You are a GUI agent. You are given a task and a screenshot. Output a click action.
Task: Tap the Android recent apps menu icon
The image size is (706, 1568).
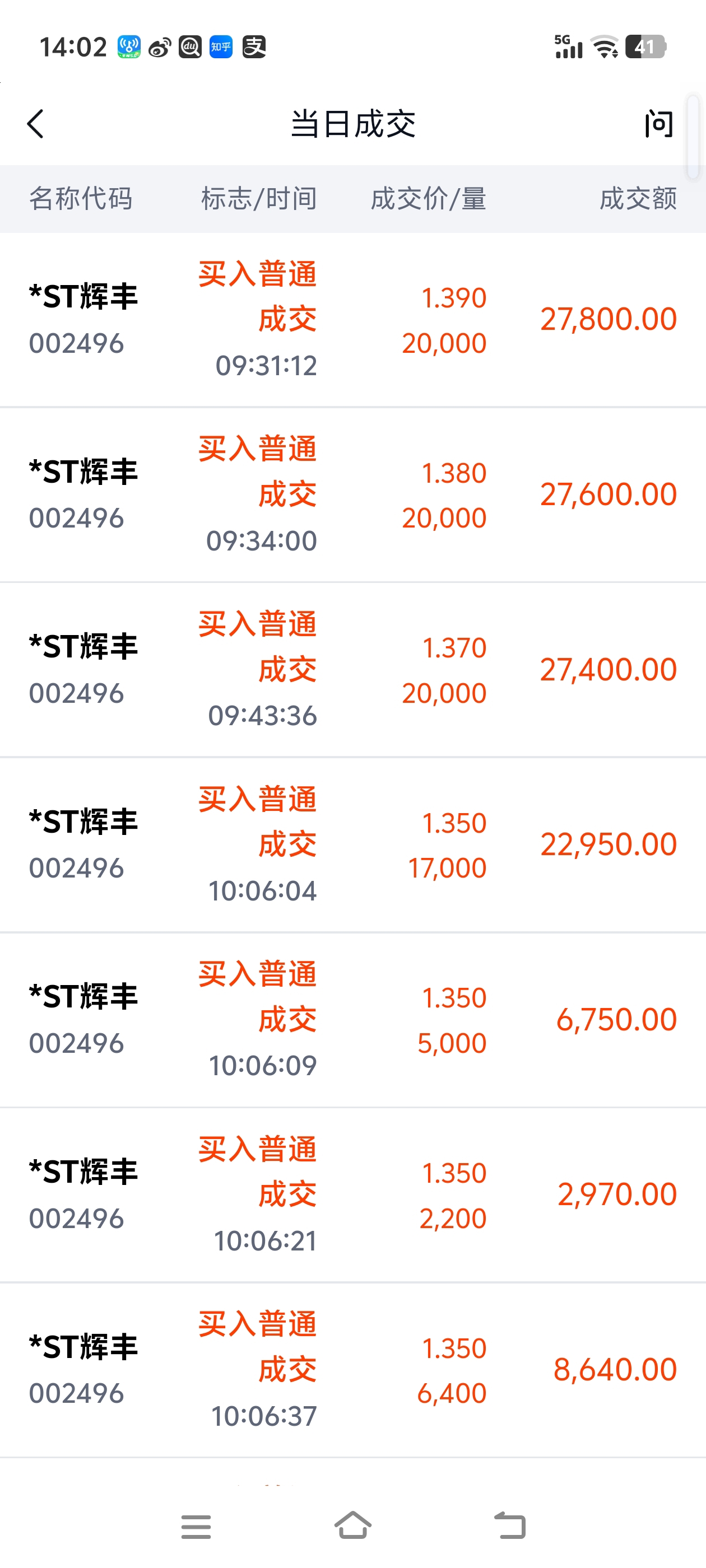(x=196, y=1527)
